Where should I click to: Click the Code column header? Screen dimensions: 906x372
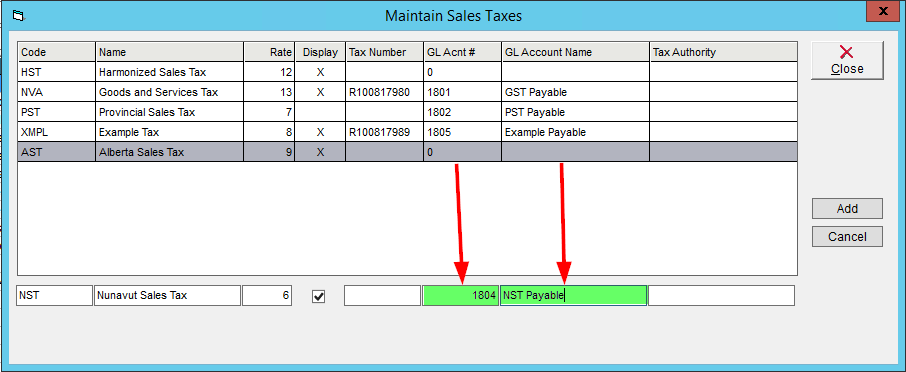point(56,52)
